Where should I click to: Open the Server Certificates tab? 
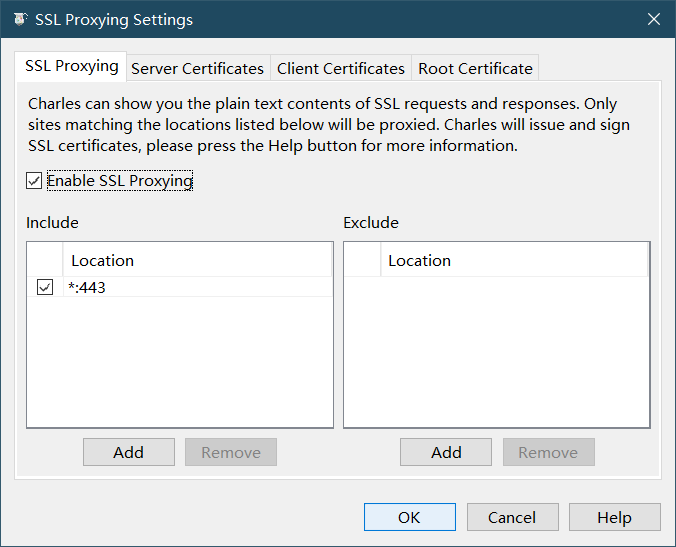click(x=197, y=68)
